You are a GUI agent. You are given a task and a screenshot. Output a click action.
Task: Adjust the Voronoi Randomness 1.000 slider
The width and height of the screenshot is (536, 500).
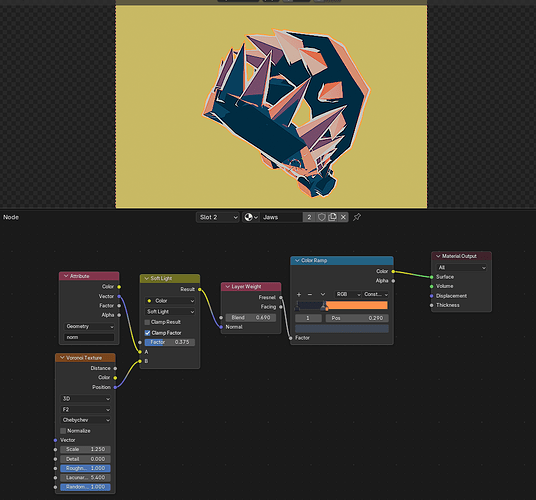pos(85,487)
